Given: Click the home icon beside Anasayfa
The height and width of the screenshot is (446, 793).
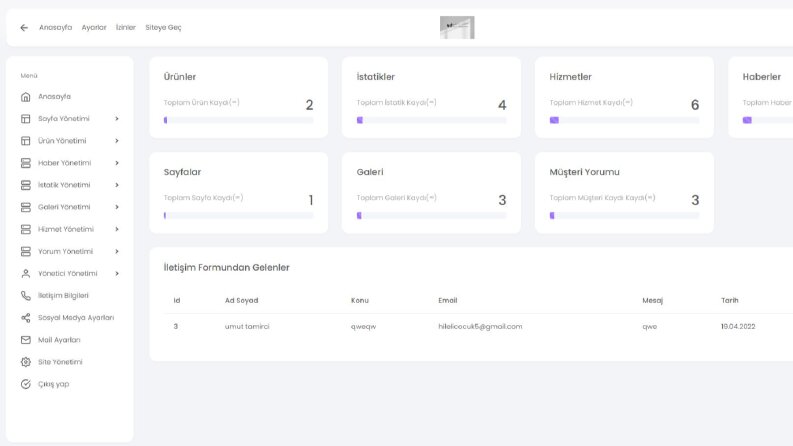Looking at the screenshot, I should pos(26,97).
